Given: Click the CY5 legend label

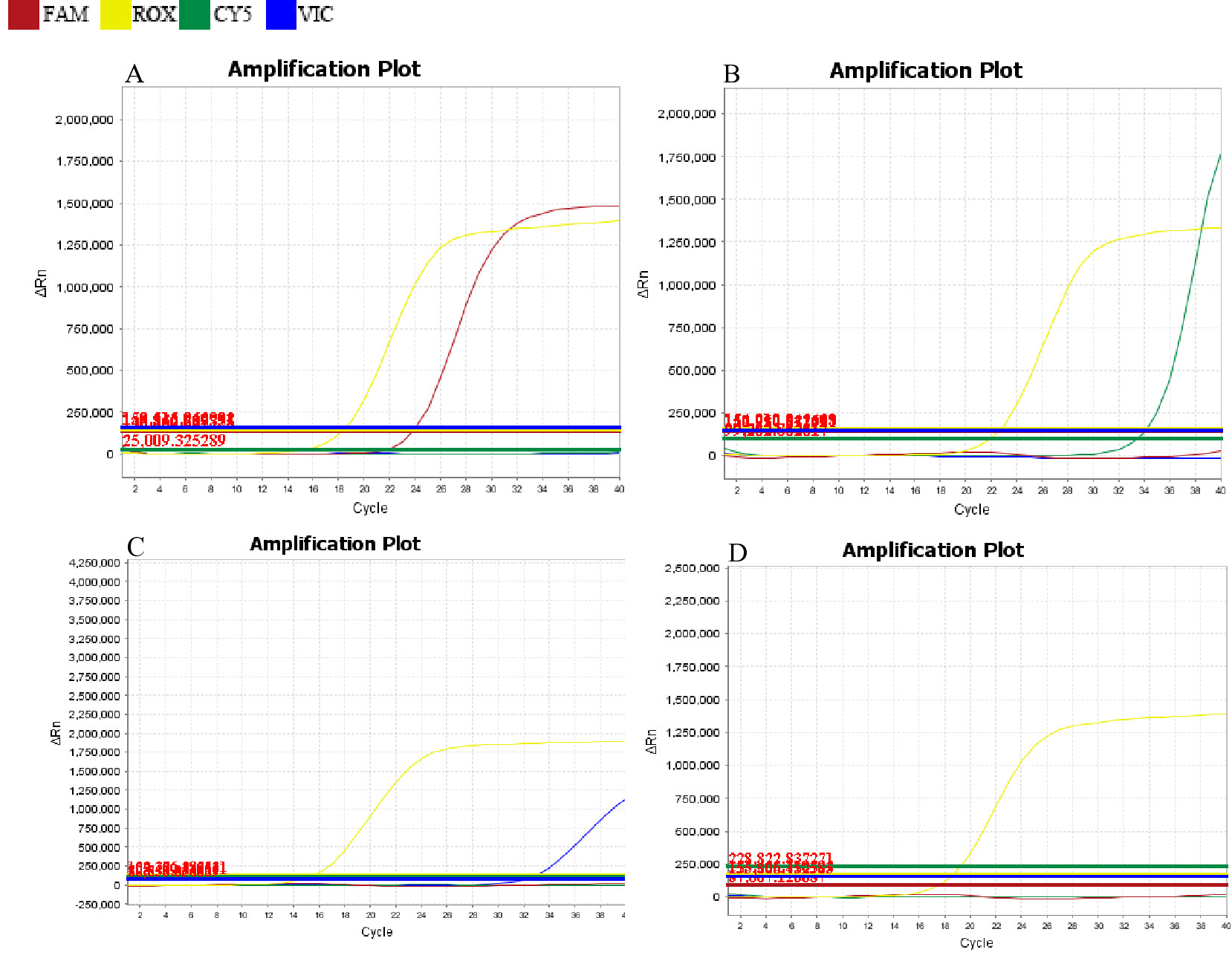Looking at the screenshot, I should click(x=233, y=14).
